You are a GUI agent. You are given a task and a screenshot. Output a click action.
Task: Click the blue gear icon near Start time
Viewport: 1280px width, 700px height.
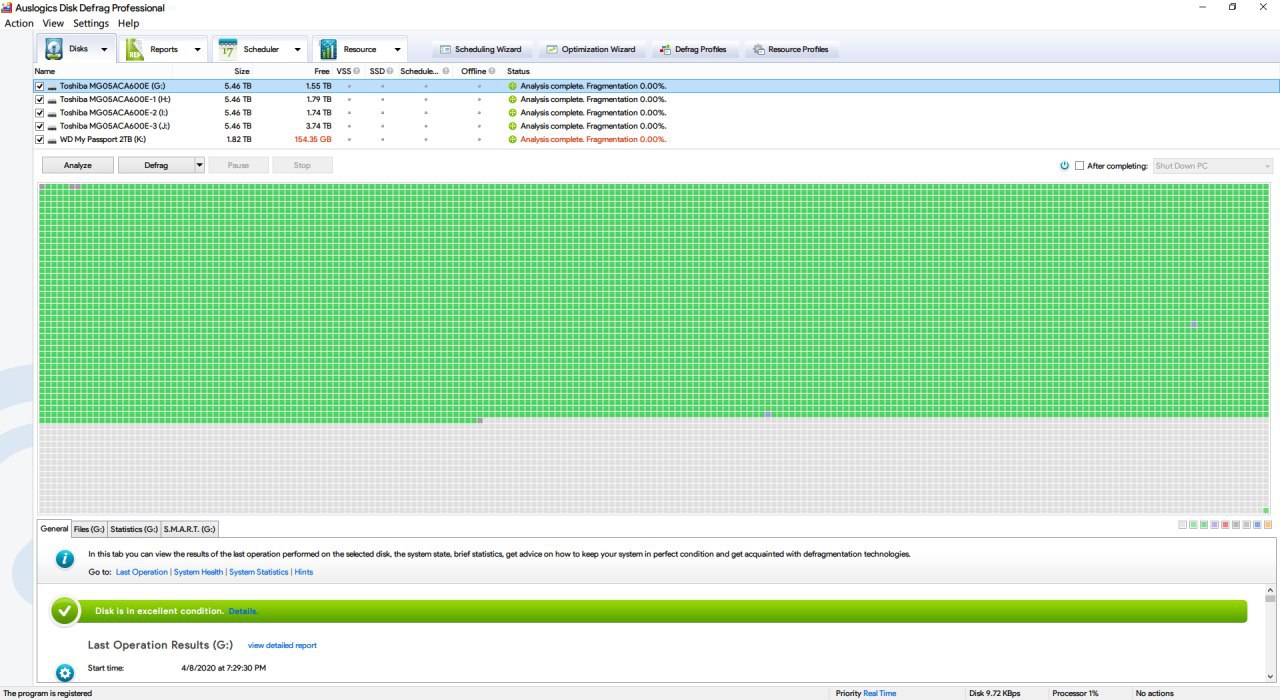(65, 673)
